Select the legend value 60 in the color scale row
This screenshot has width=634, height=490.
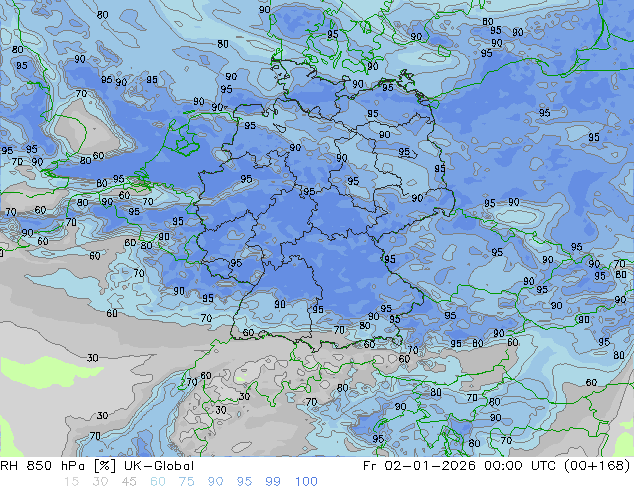[x=158, y=482]
